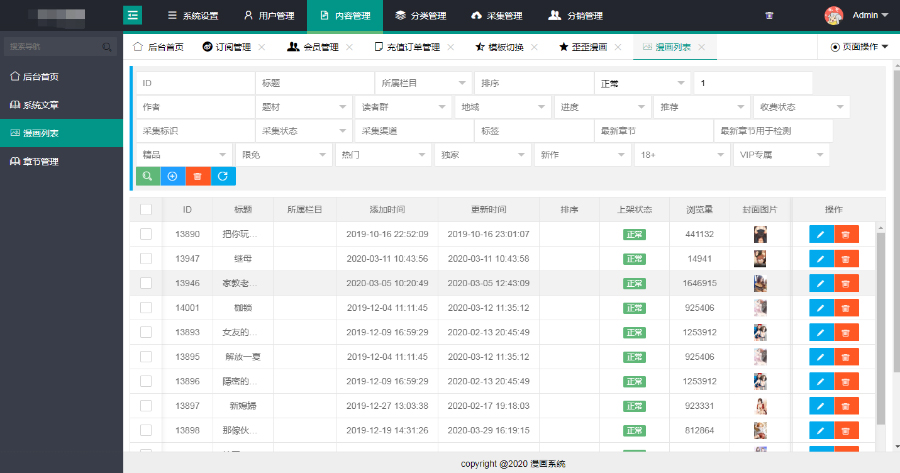This screenshot has width=900, height=473.
Task: Toggle the sidebar collapse icon in top bar
Action: [132, 15]
